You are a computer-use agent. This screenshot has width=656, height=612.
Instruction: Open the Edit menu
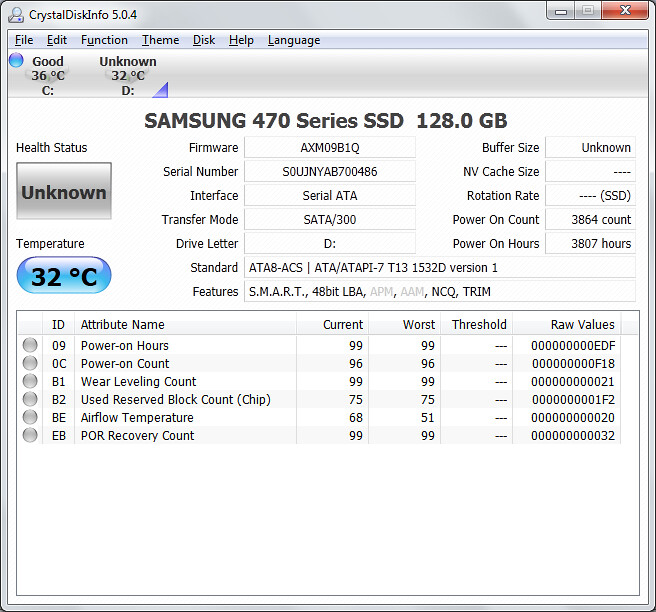(57, 40)
